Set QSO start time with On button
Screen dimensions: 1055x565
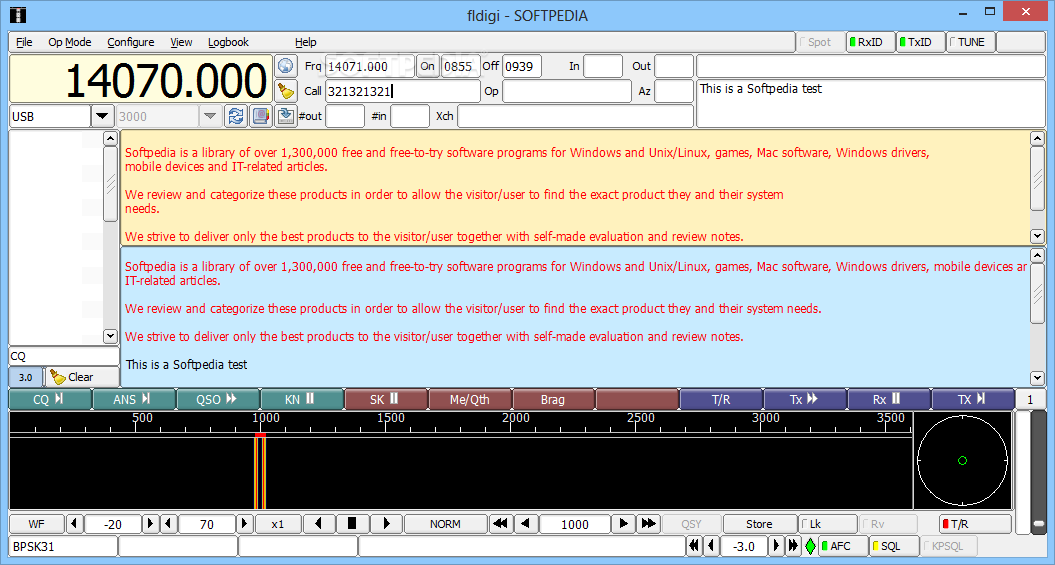(x=427, y=66)
